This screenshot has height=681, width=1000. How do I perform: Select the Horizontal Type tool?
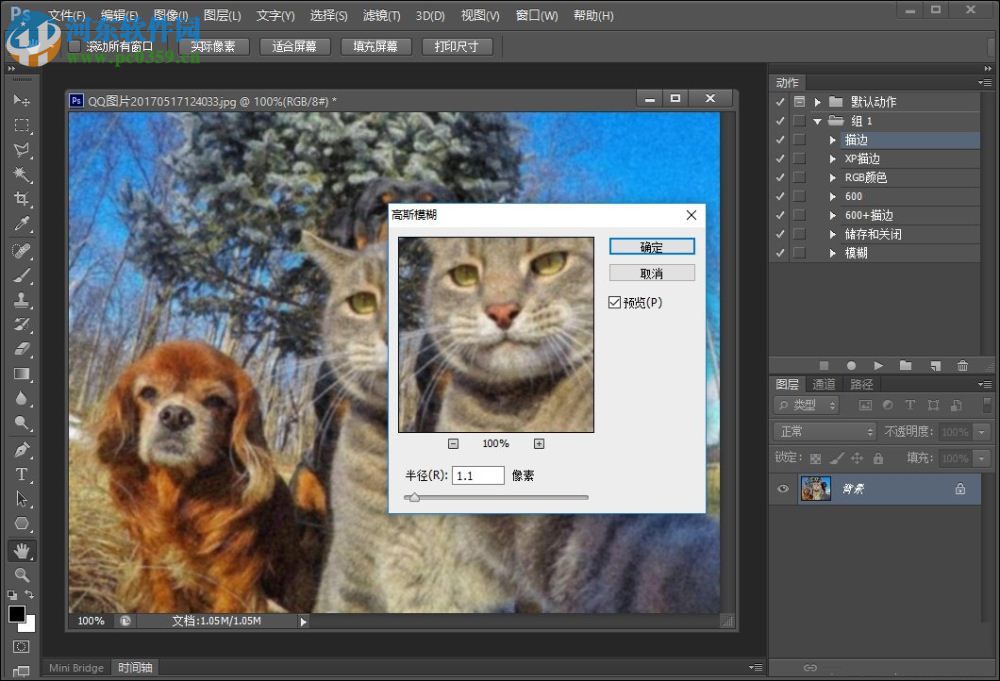tap(21, 474)
